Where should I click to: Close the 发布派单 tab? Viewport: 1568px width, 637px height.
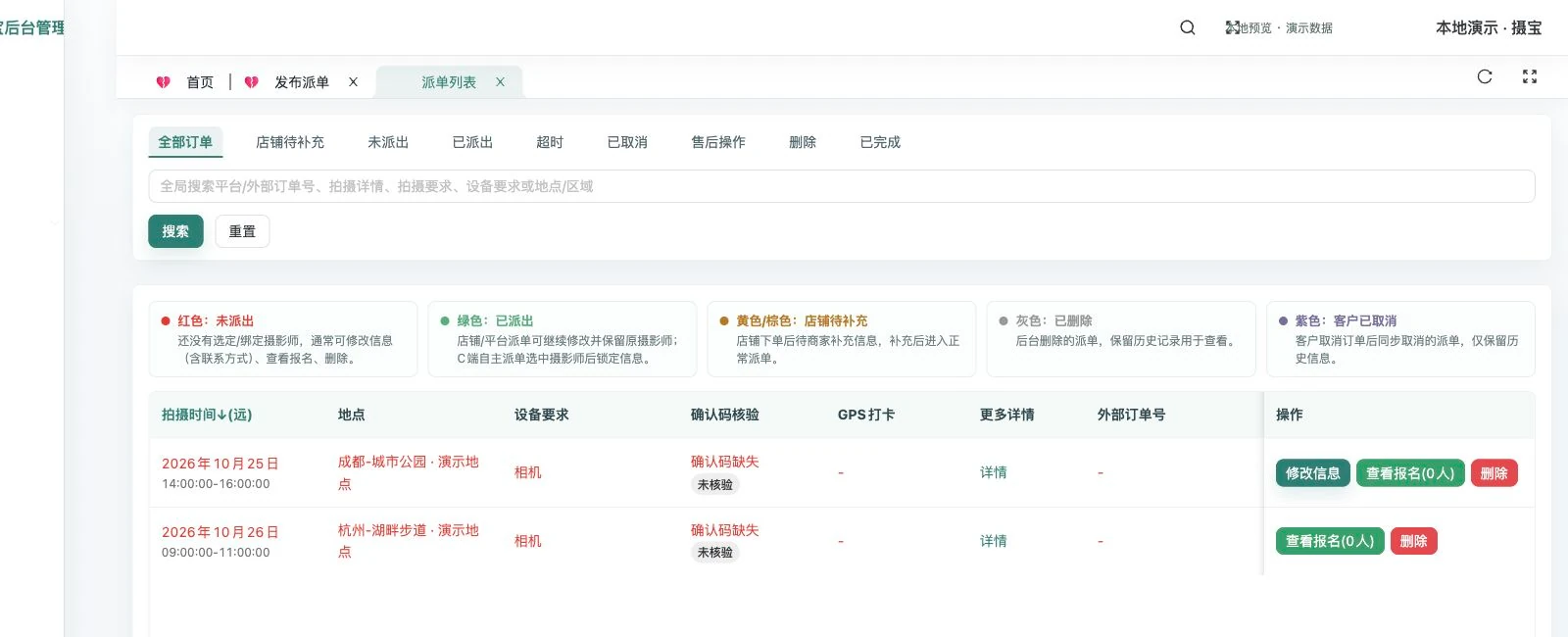tap(353, 82)
